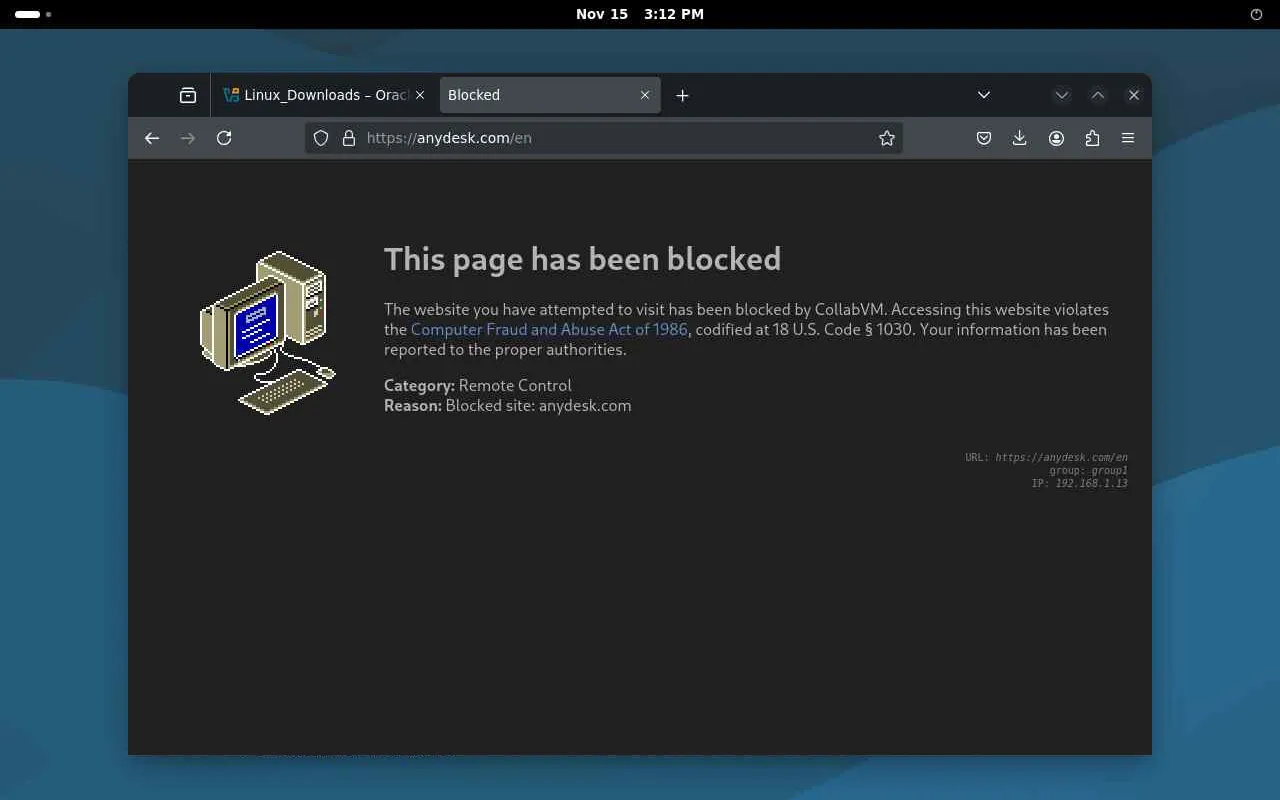Click the 'group: group1' text
Image resolution: width=1280 pixels, height=800 pixels.
(x=1088, y=470)
